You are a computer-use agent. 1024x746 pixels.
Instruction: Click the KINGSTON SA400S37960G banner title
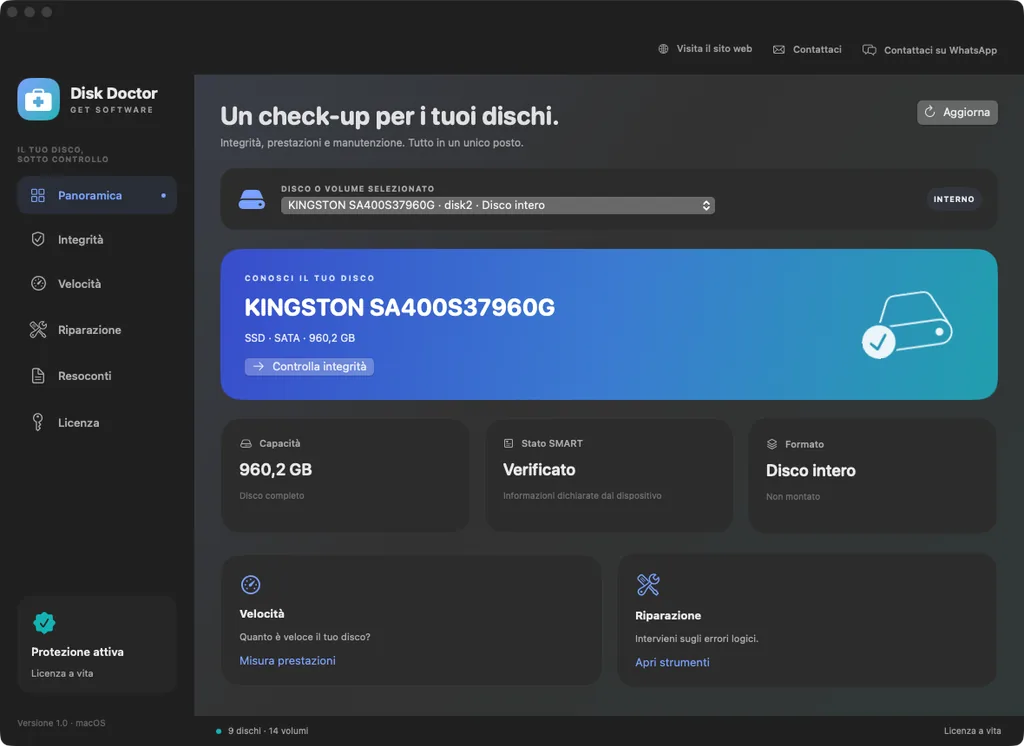[400, 307]
